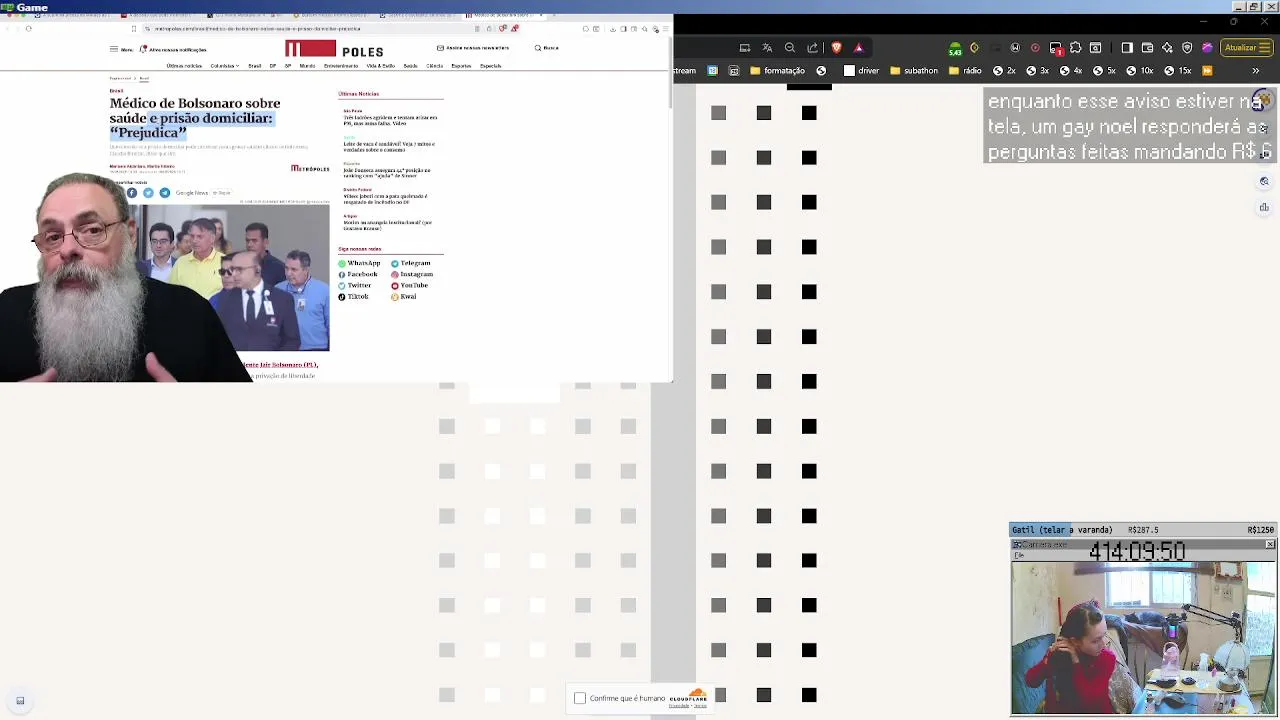Click the share page icon
This screenshot has width=1280, height=720.
[x=812, y=48]
